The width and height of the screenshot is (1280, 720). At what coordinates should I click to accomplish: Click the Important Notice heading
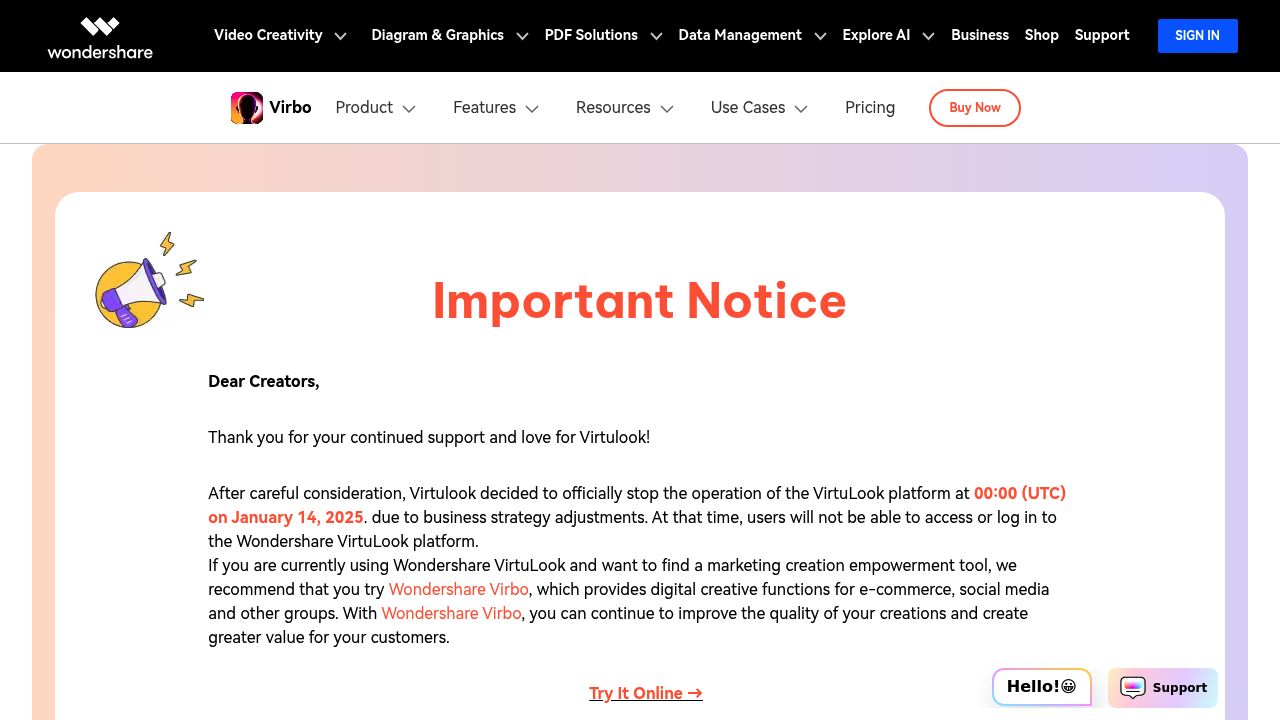point(640,300)
